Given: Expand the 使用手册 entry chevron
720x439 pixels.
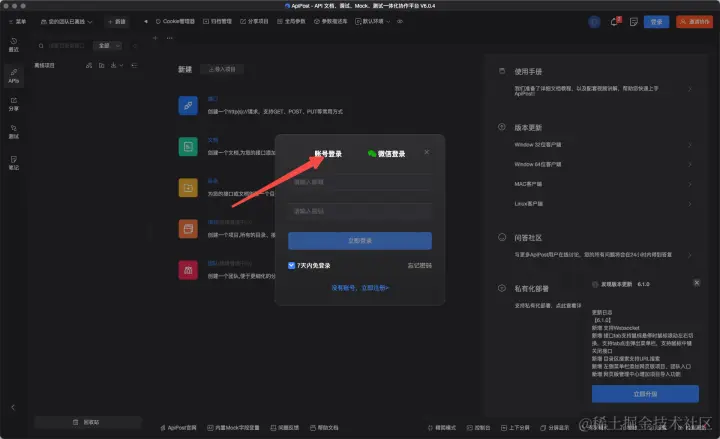Looking at the screenshot, I should click(690, 89).
